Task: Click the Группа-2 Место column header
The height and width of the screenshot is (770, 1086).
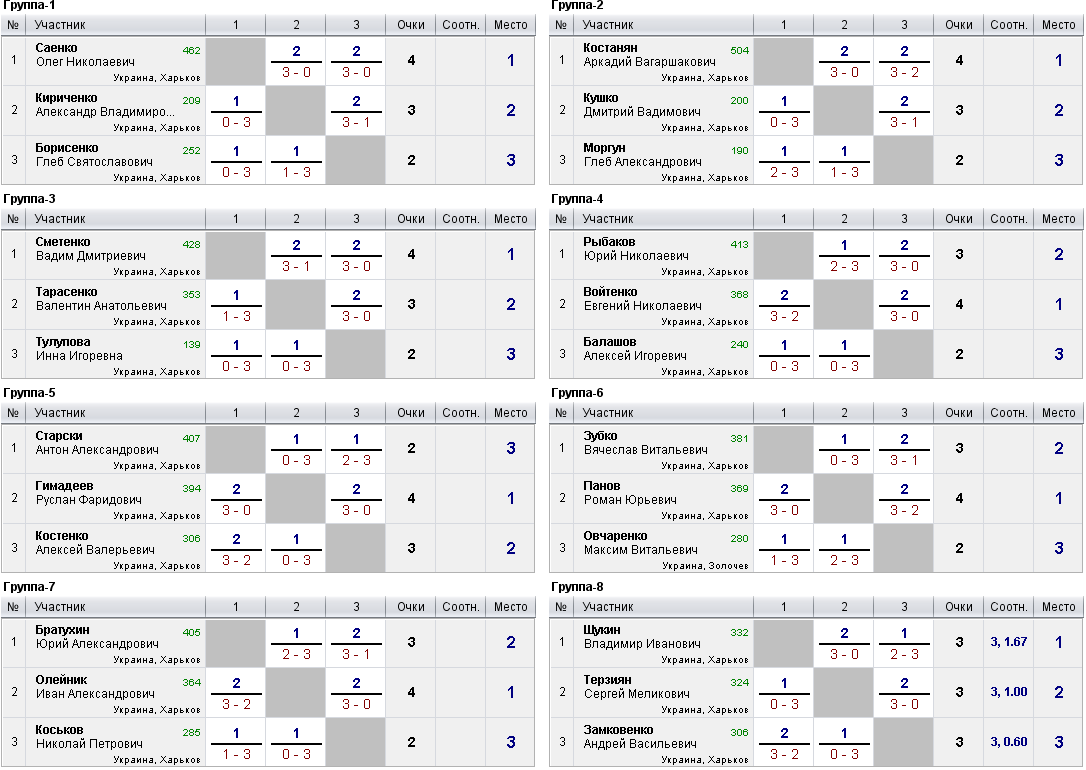Action: pyautogui.click(x=1058, y=25)
